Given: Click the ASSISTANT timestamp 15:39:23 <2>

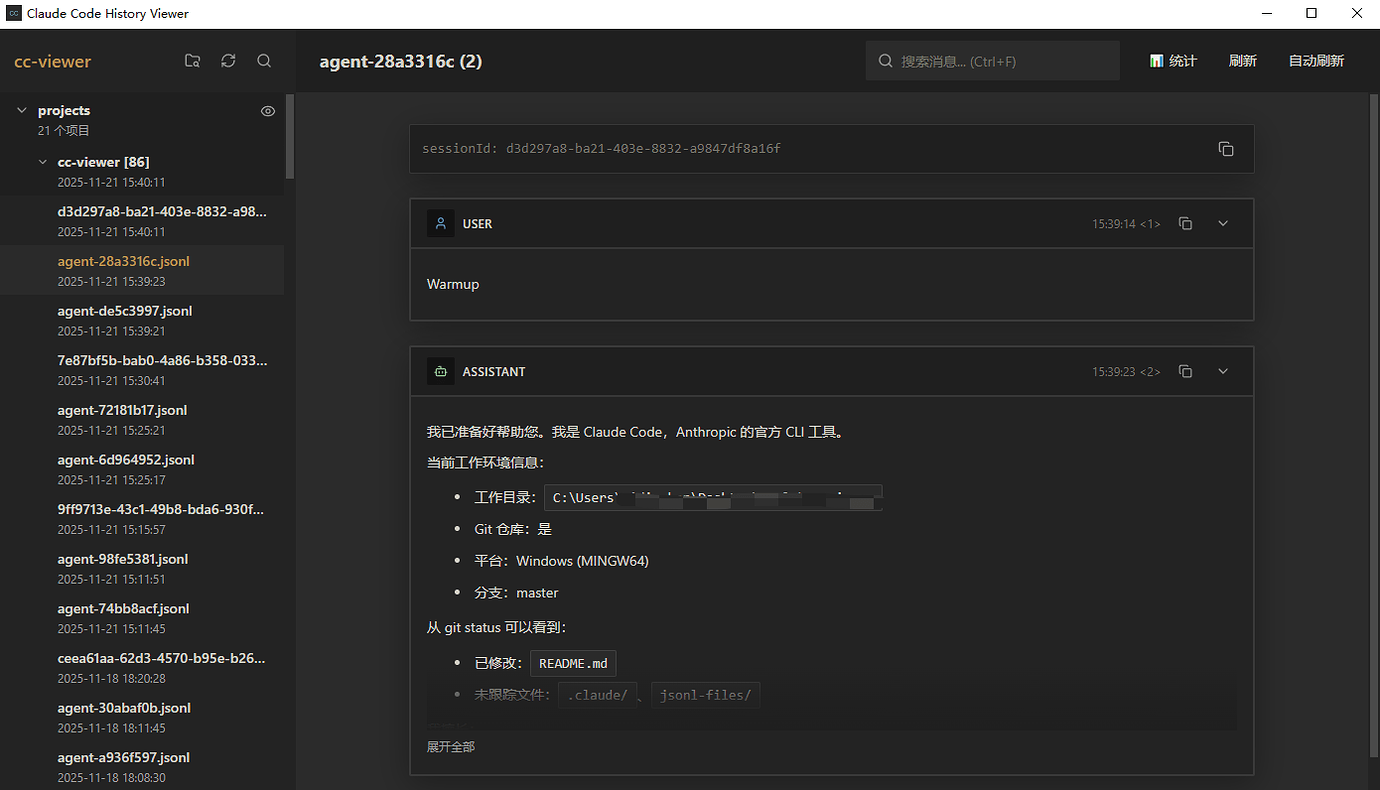Looking at the screenshot, I should point(1126,372).
